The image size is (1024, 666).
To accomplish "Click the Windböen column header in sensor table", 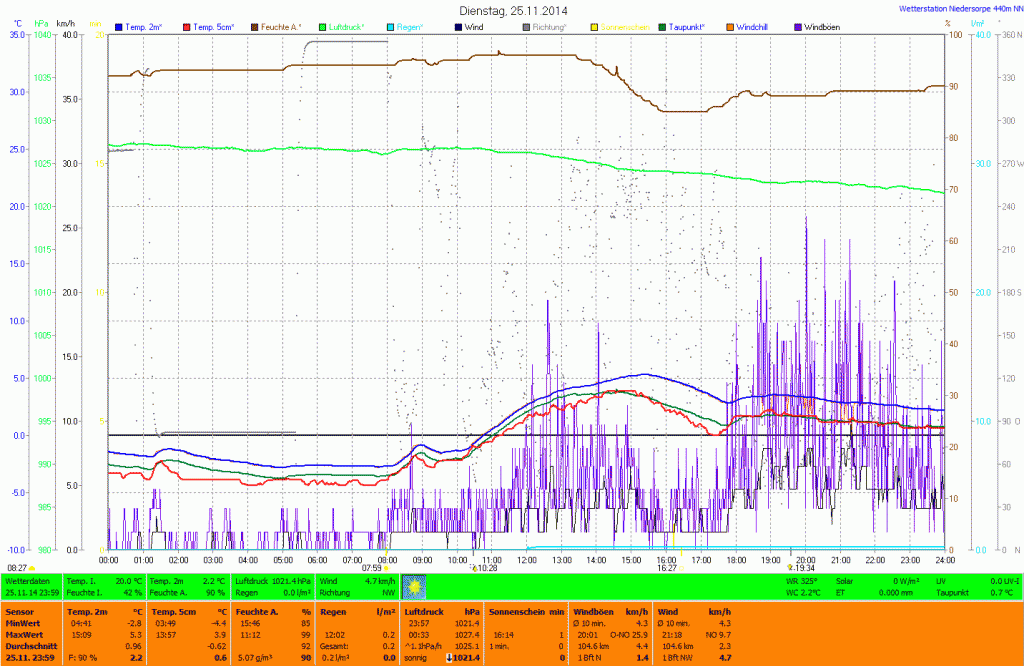I will click(594, 610).
